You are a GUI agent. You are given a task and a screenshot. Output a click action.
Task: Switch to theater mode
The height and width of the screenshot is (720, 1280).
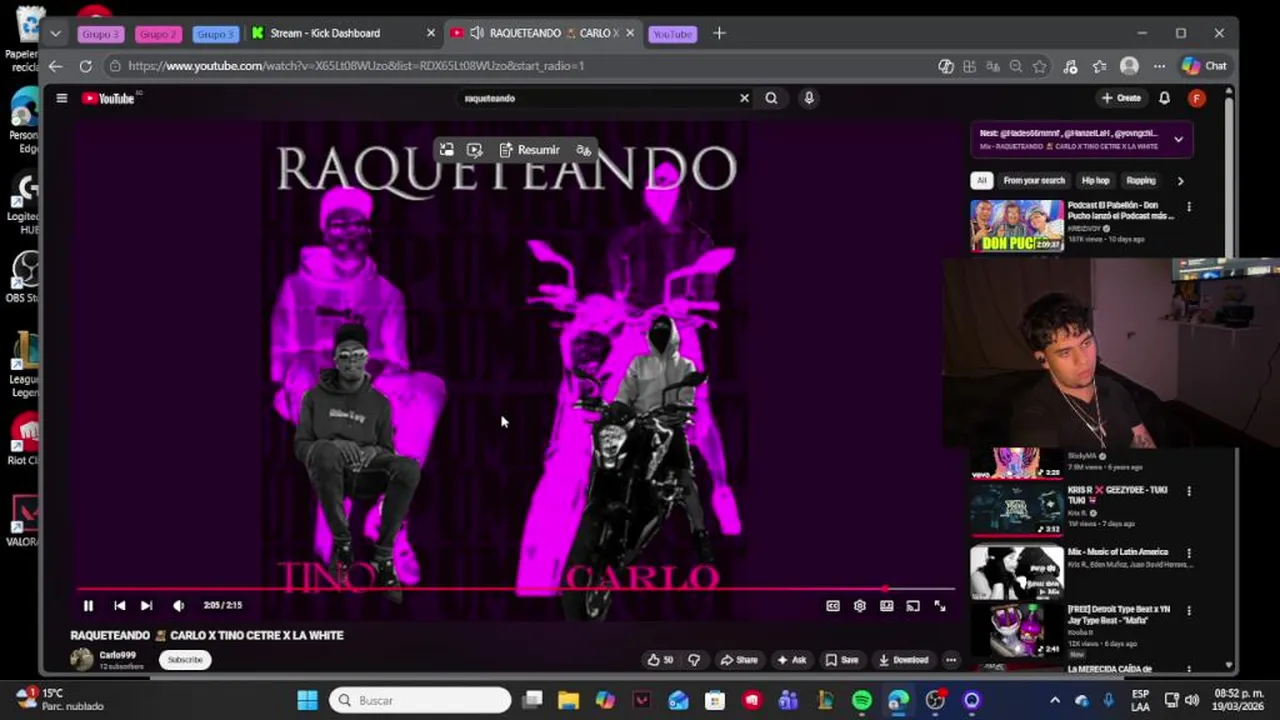pos(886,605)
